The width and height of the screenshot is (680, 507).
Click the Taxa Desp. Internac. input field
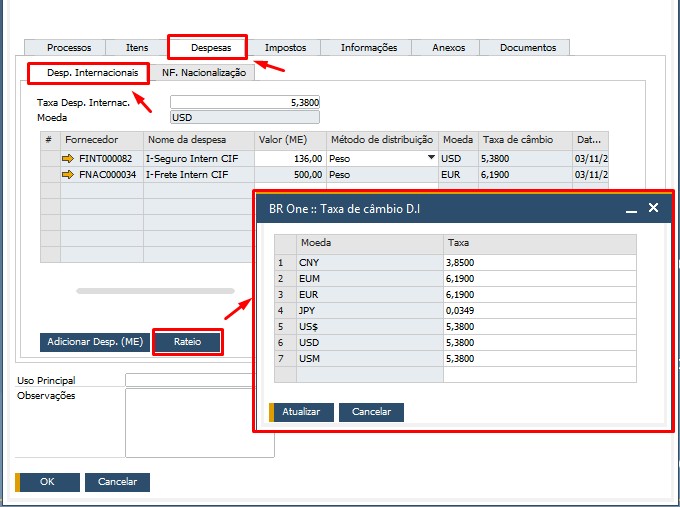(x=245, y=102)
